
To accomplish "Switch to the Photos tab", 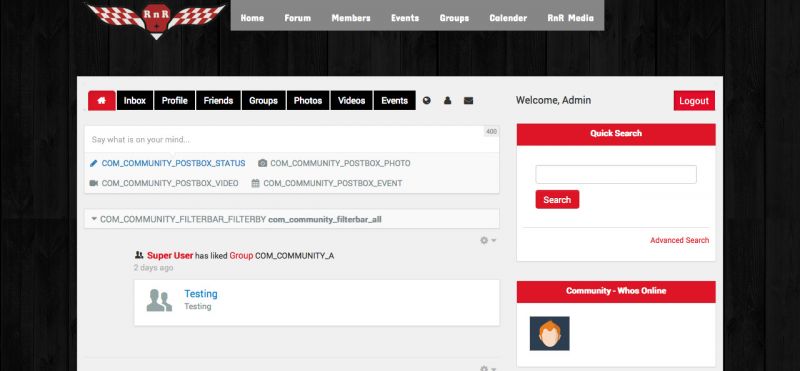I will coord(308,101).
